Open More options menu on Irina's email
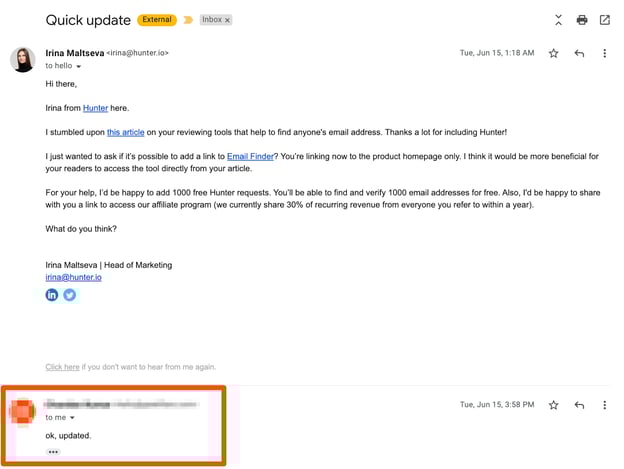Image resolution: width=624 pixels, height=469 pixels. 605,54
